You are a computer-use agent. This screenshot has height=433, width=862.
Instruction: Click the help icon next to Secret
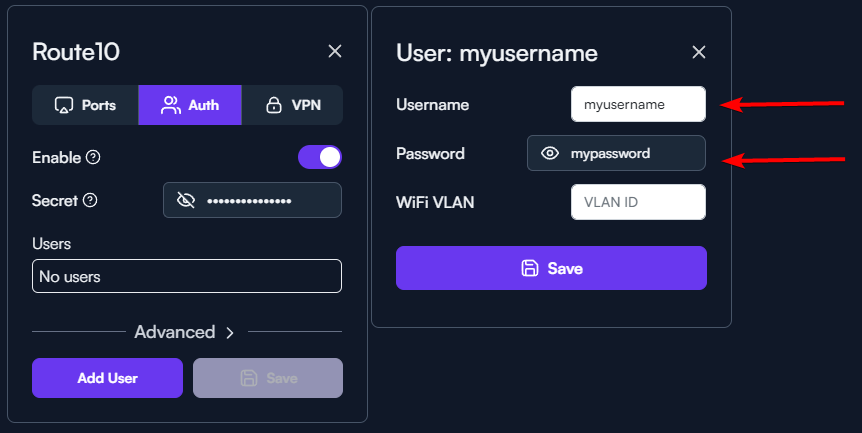point(90,200)
